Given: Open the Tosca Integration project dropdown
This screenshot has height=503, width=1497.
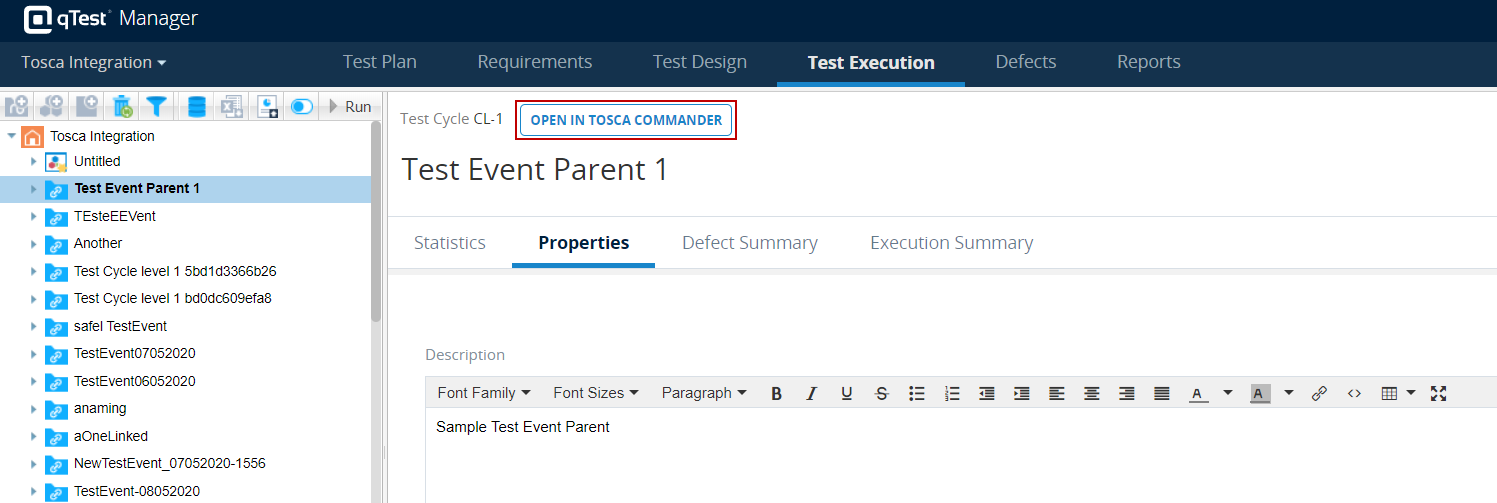Looking at the screenshot, I should tap(94, 62).
